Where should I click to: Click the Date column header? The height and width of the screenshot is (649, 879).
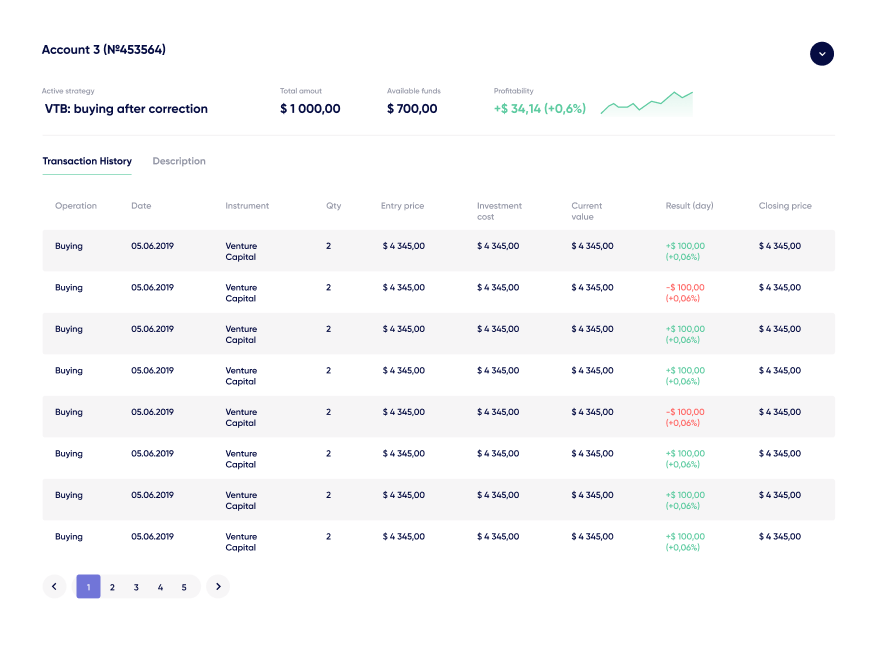click(141, 206)
